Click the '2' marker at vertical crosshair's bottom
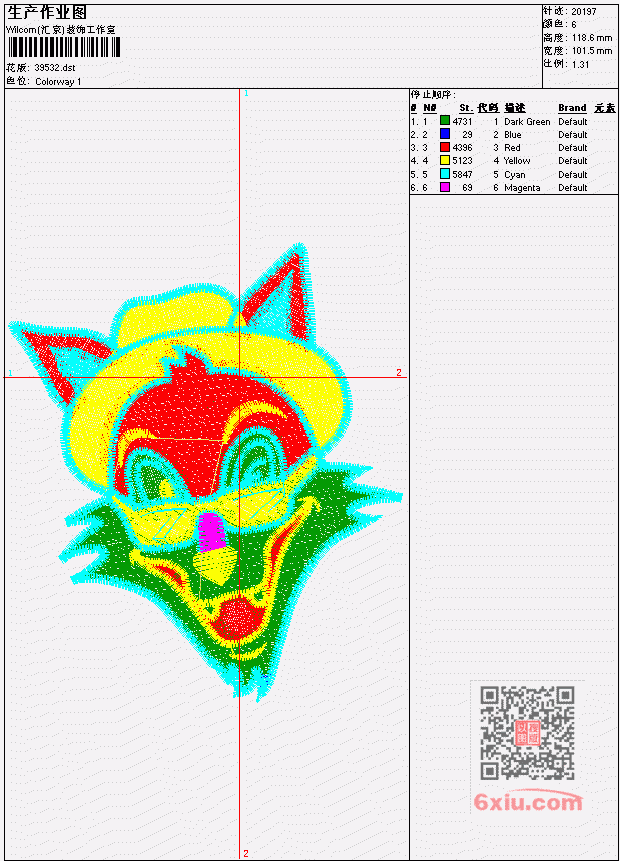This screenshot has height=861, width=620. tap(245, 853)
